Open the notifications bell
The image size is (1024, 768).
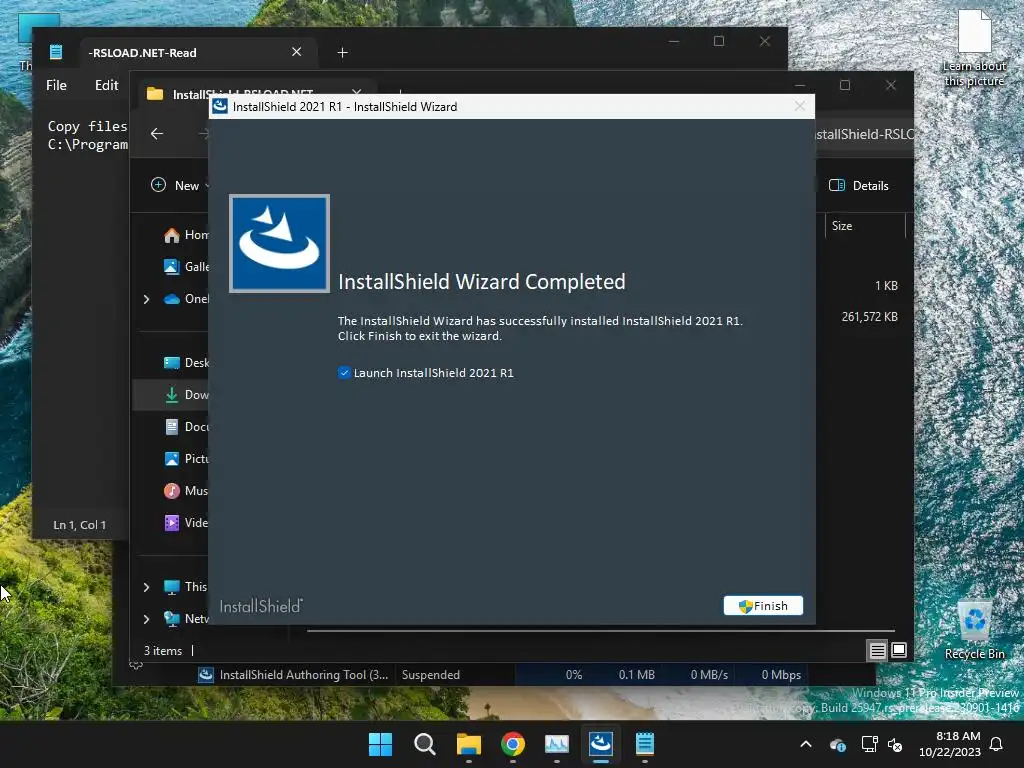996,744
